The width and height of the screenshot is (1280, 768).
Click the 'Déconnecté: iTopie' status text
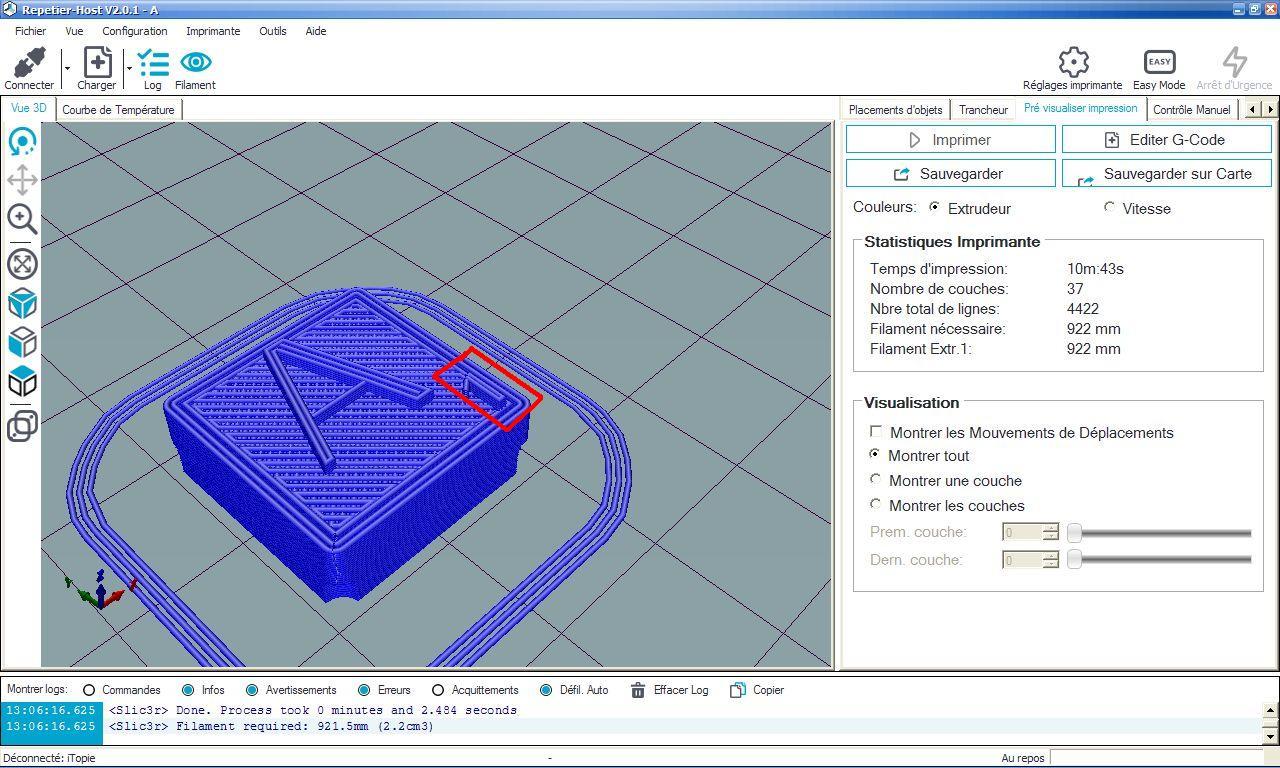(48, 758)
